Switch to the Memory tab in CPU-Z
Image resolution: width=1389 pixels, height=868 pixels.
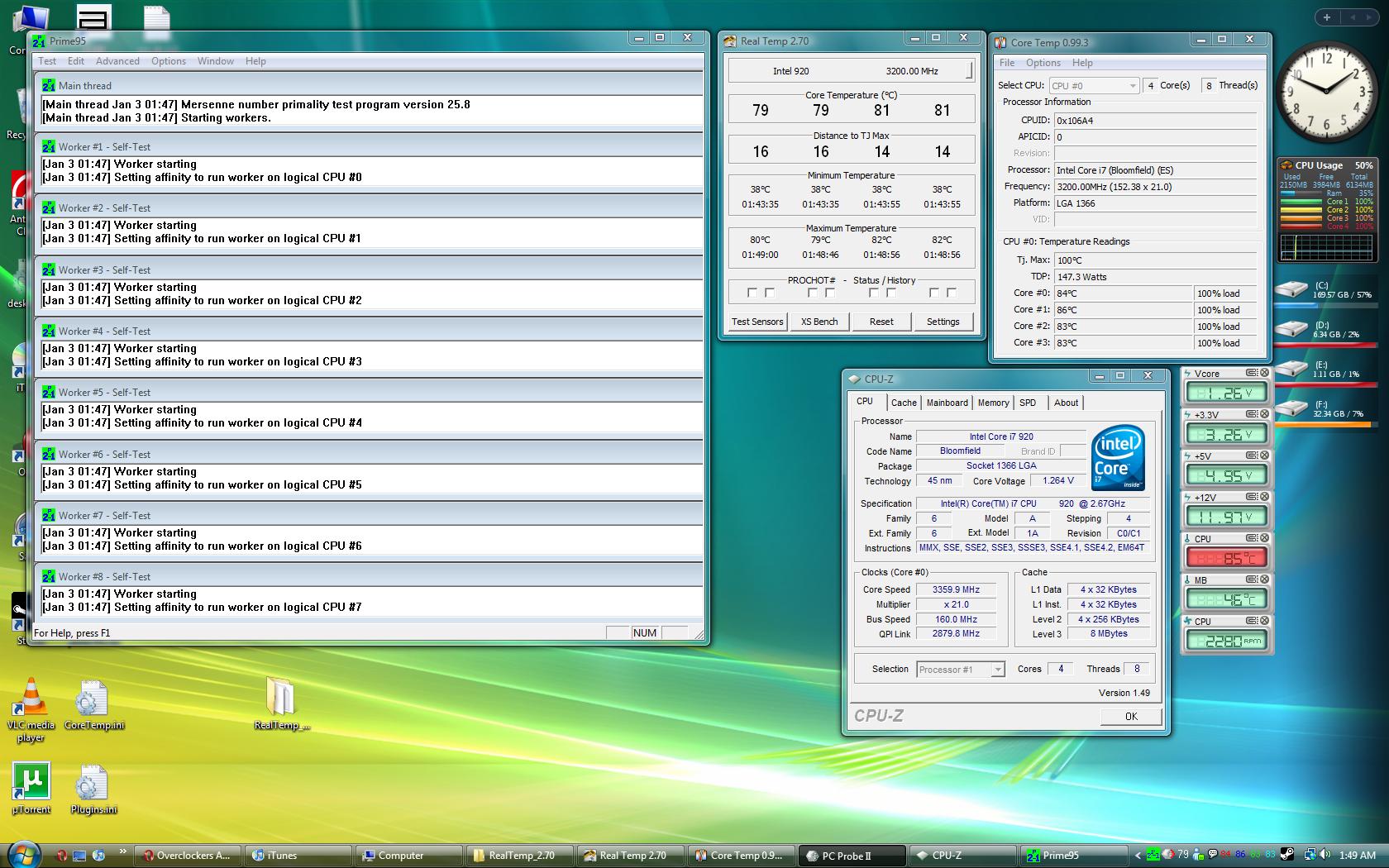[993, 403]
